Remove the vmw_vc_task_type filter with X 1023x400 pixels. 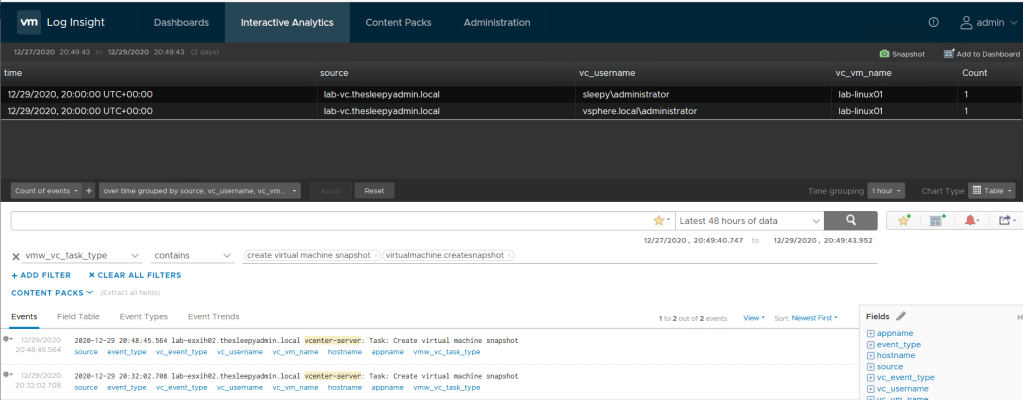pyautogui.click(x=15, y=256)
